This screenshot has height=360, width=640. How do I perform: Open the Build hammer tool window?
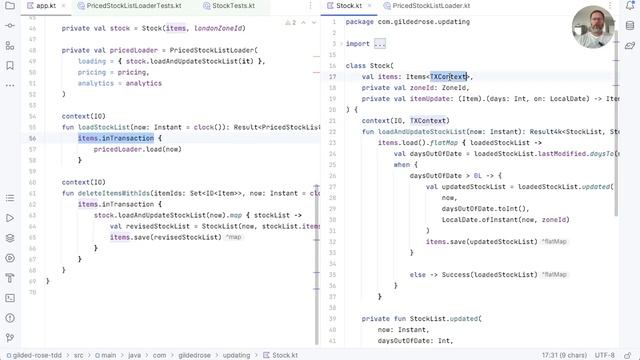[x=10, y=278]
